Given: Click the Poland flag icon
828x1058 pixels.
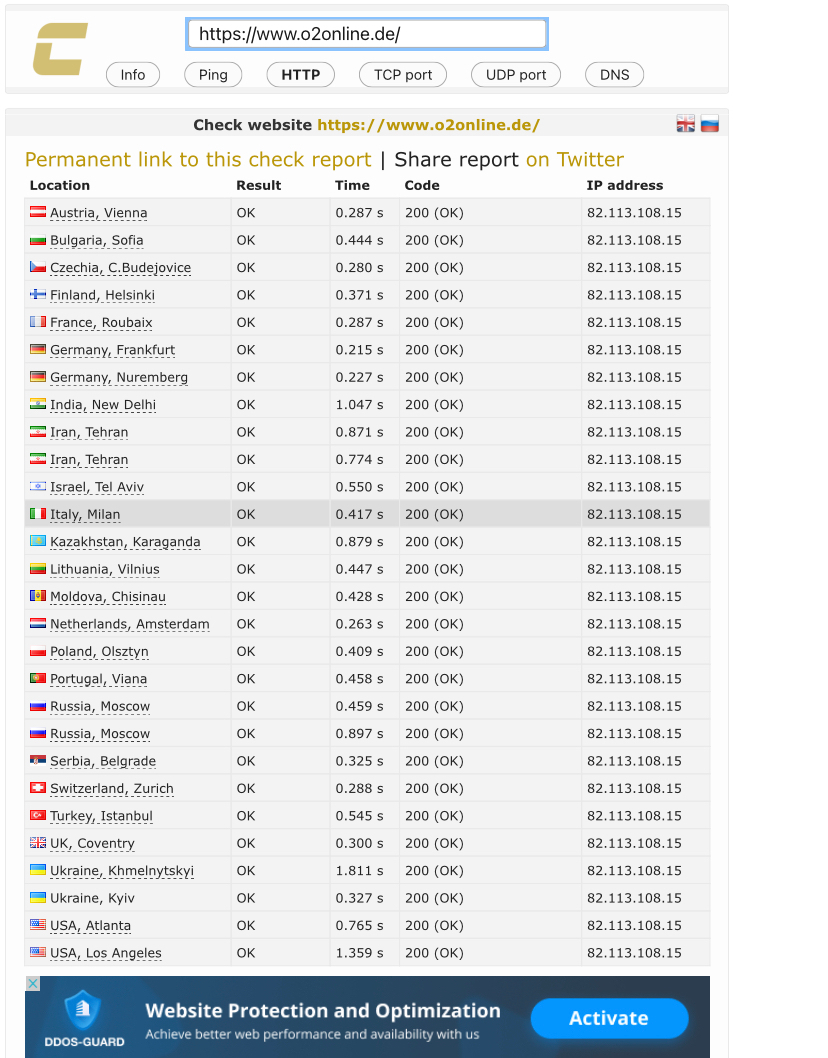Looking at the screenshot, I should click(x=38, y=650).
